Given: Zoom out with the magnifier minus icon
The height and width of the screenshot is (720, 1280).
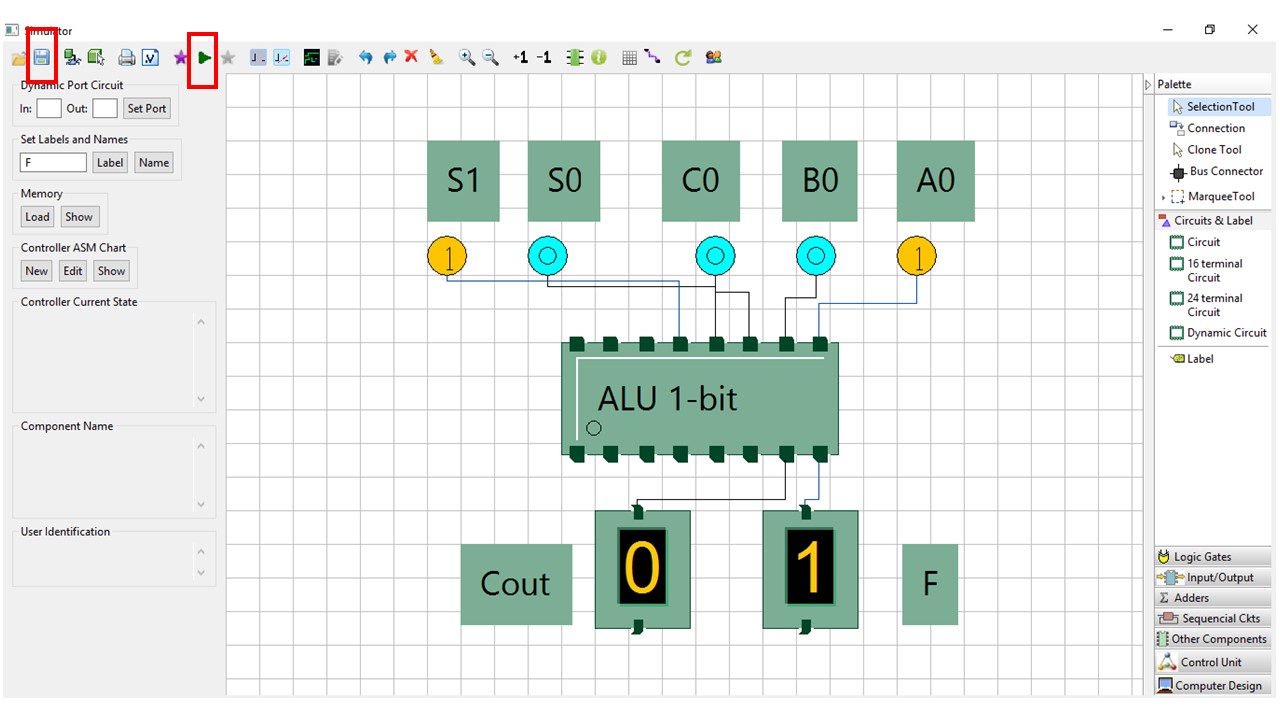Looking at the screenshot, I should click(x=490, y=57).
